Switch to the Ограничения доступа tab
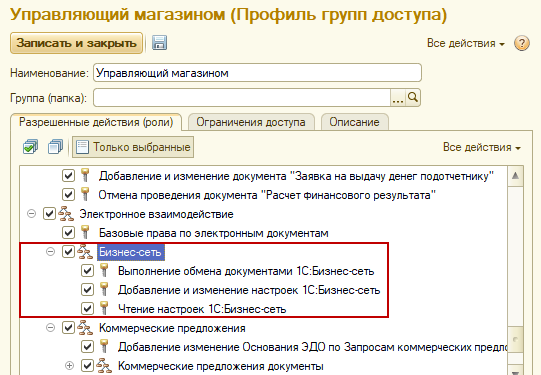 pyautogui.click(x=251, y=122)
